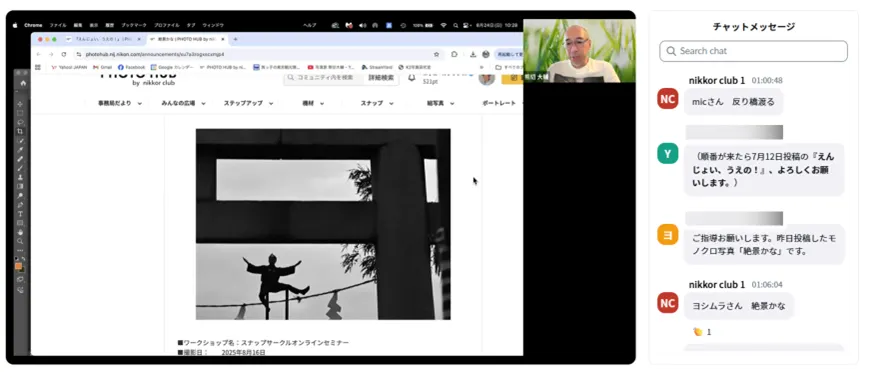Screen dimensions: 886x378
Task: Expand the 組写真 menu
Action: point(441,103)
